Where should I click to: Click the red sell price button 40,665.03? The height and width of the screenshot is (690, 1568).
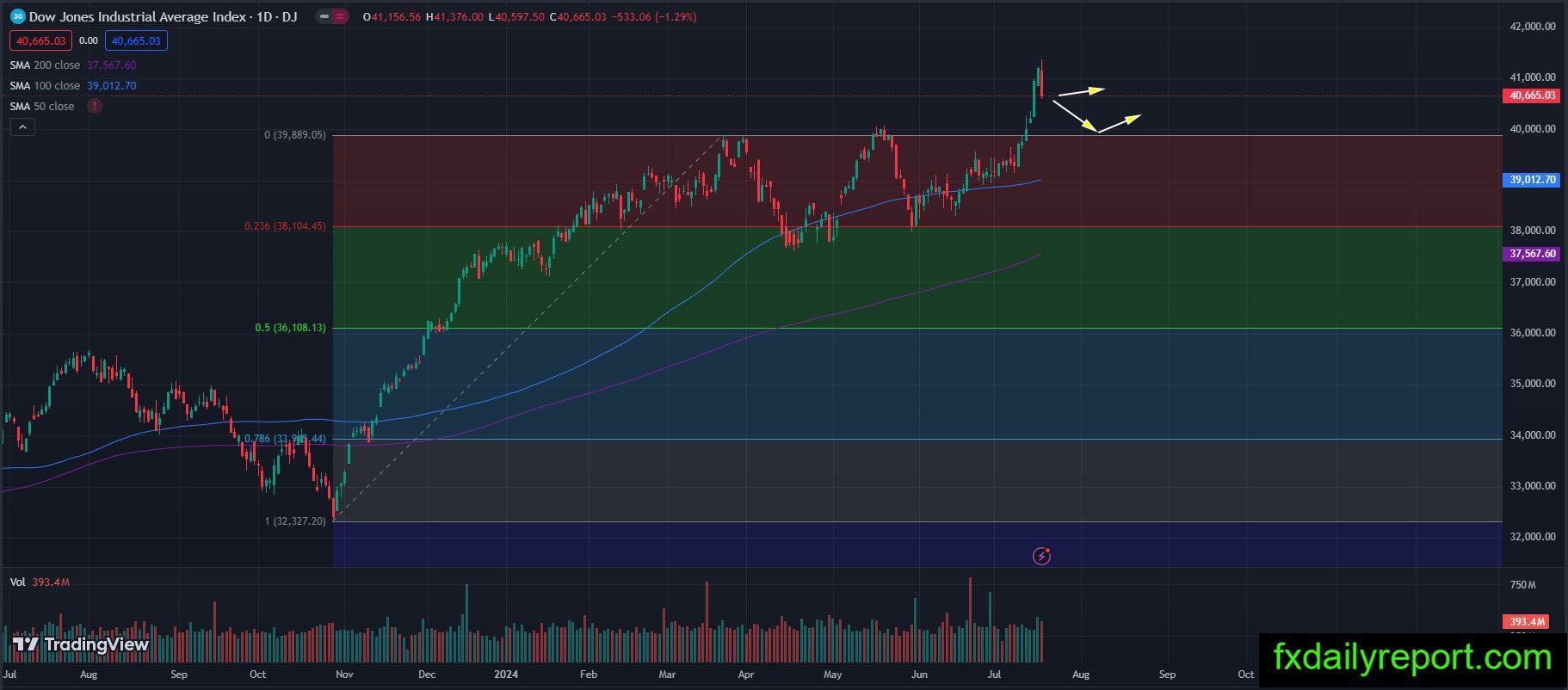tap(41, 40)
